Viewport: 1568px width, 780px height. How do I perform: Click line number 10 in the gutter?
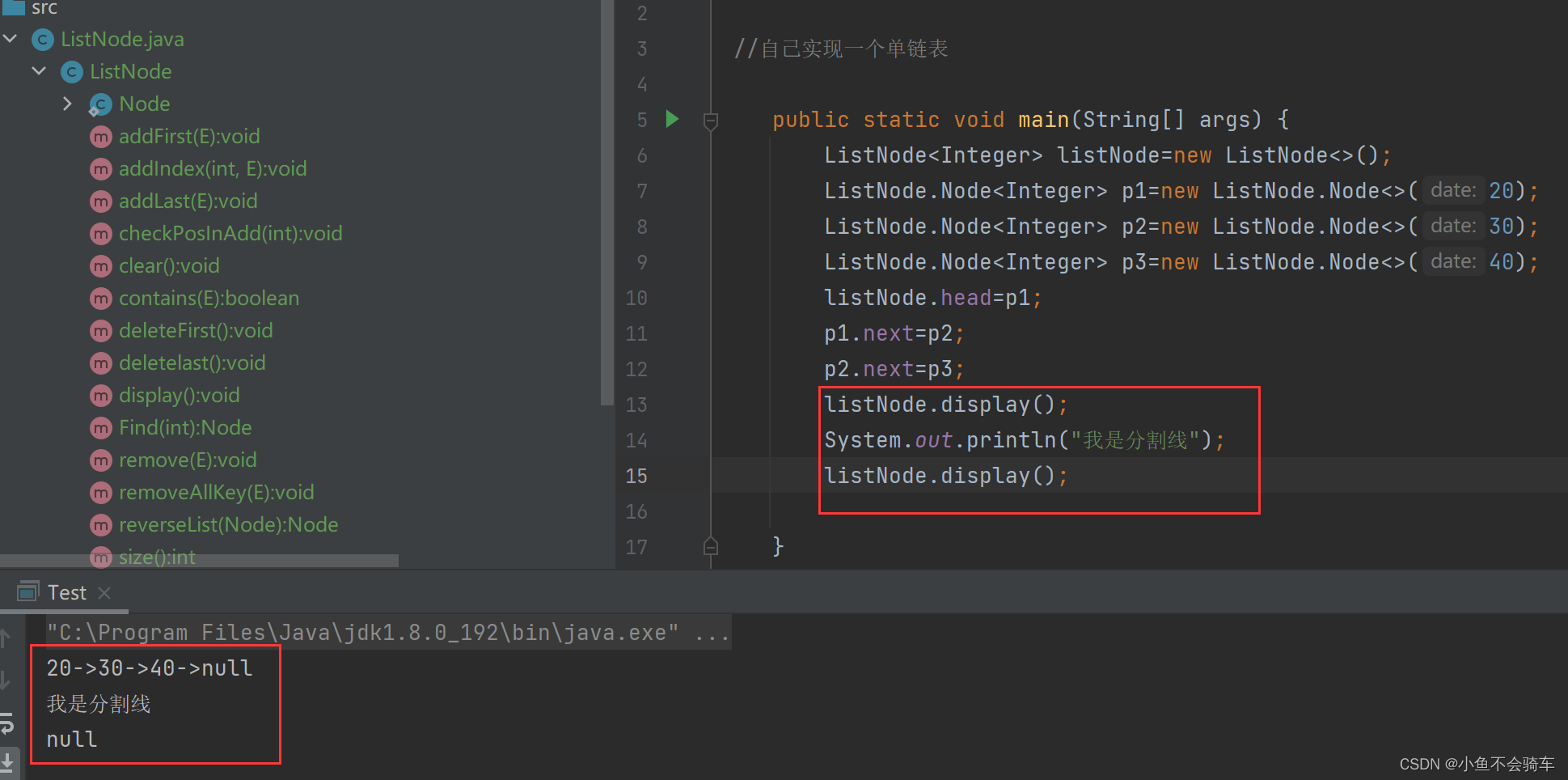pyautogui.click(x=636, y=299)
